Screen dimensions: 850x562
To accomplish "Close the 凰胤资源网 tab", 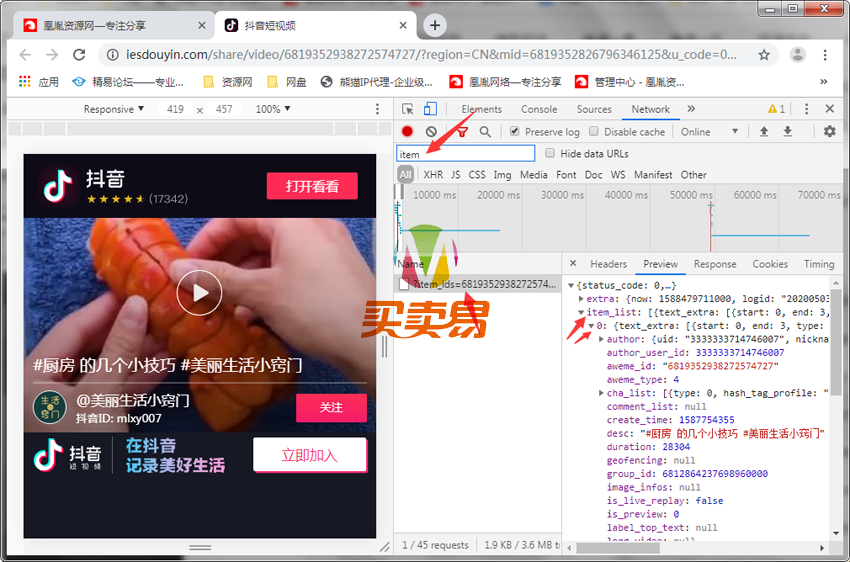I will click(x=202, y=25).
